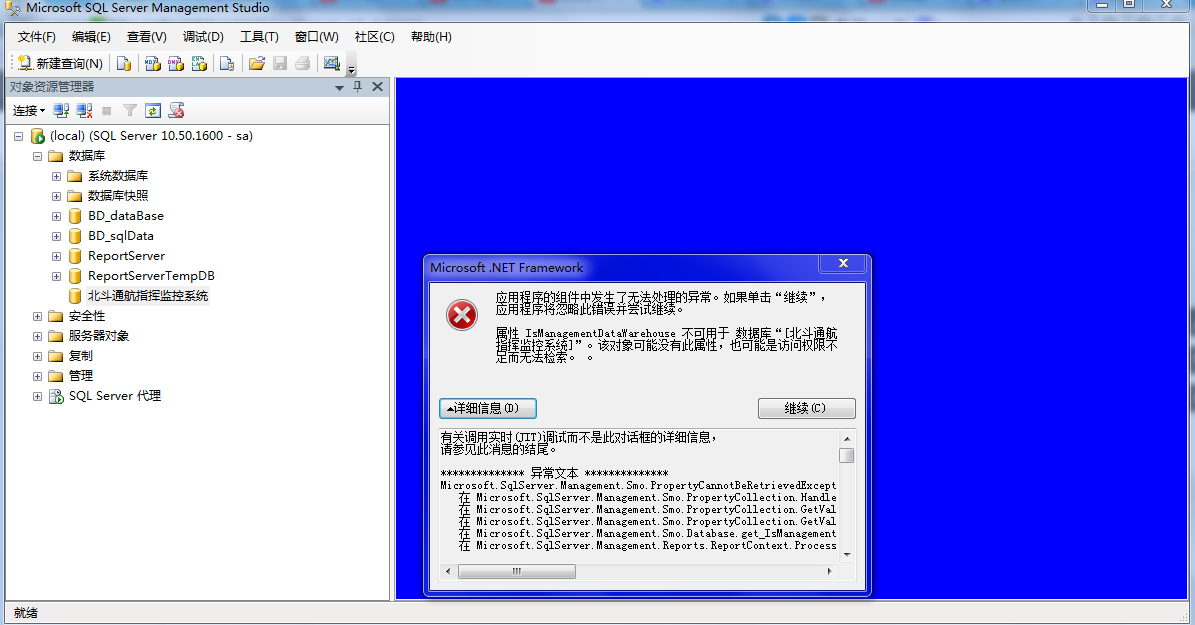Click the SQL Server 代理 agent icon
This screenshot has width=1195, height=625.
pos(56,396)
